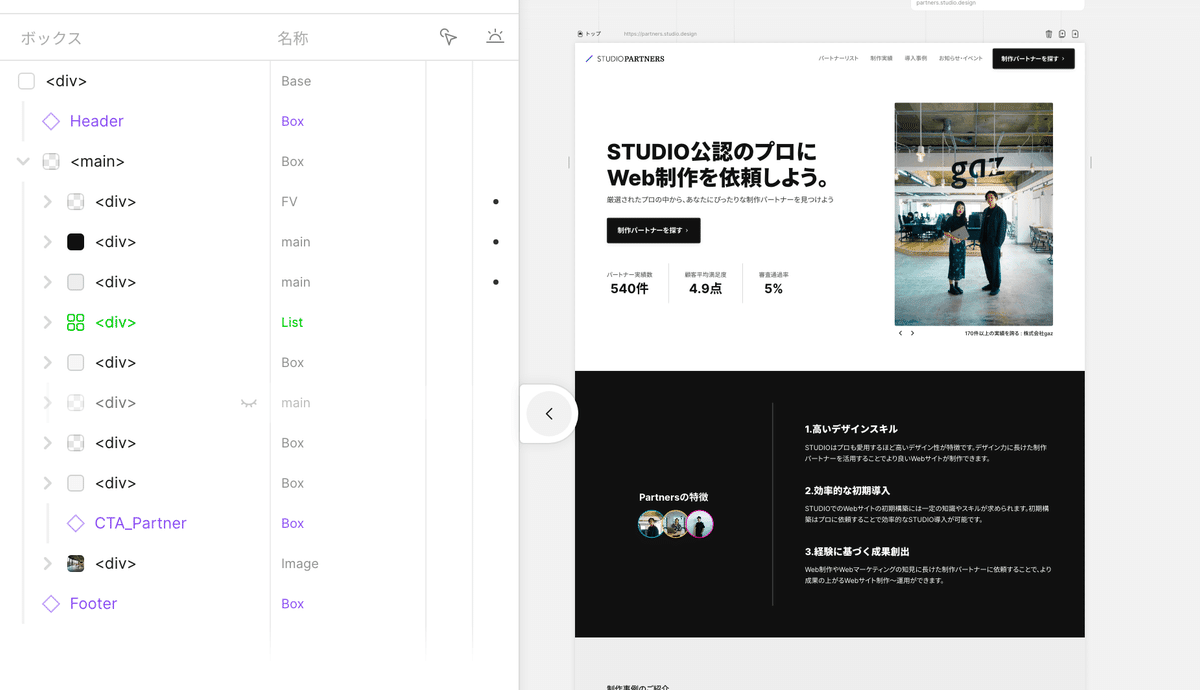Screen dimensions: 1200x690
Task: Click the 5% statistic in preview
Action: tap(773, 289)
